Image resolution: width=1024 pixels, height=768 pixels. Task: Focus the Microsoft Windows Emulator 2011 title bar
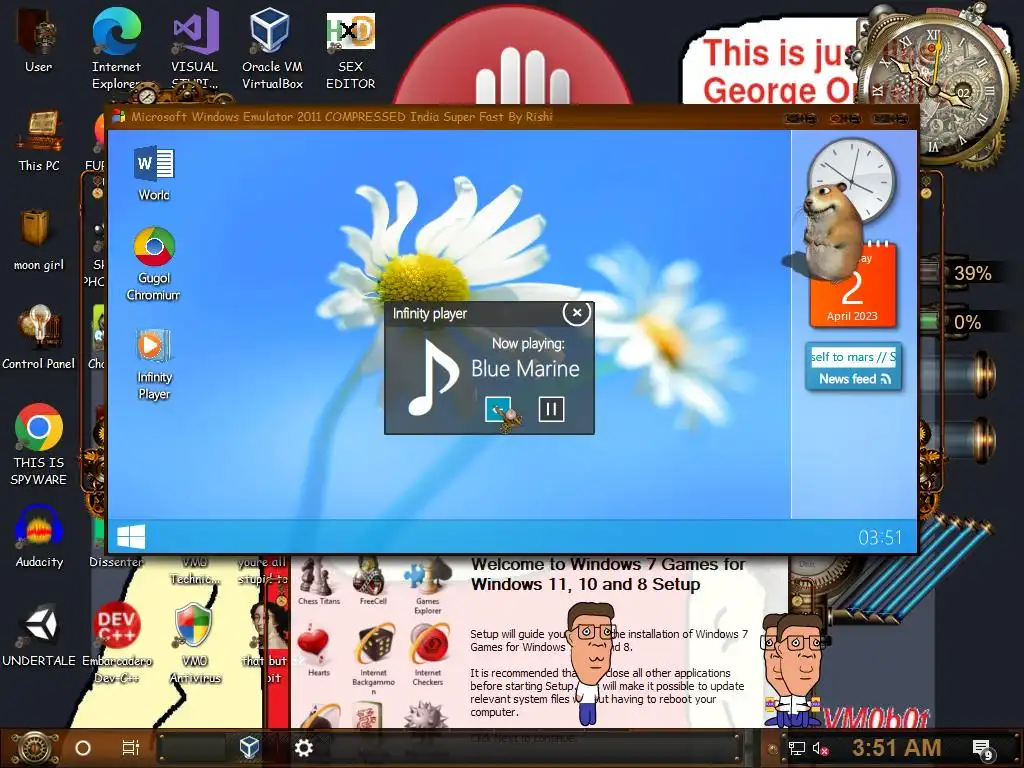pos(512,117)
